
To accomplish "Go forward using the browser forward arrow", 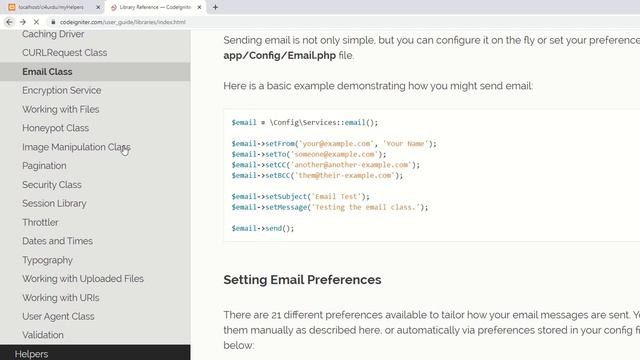I will coord(23,22).
